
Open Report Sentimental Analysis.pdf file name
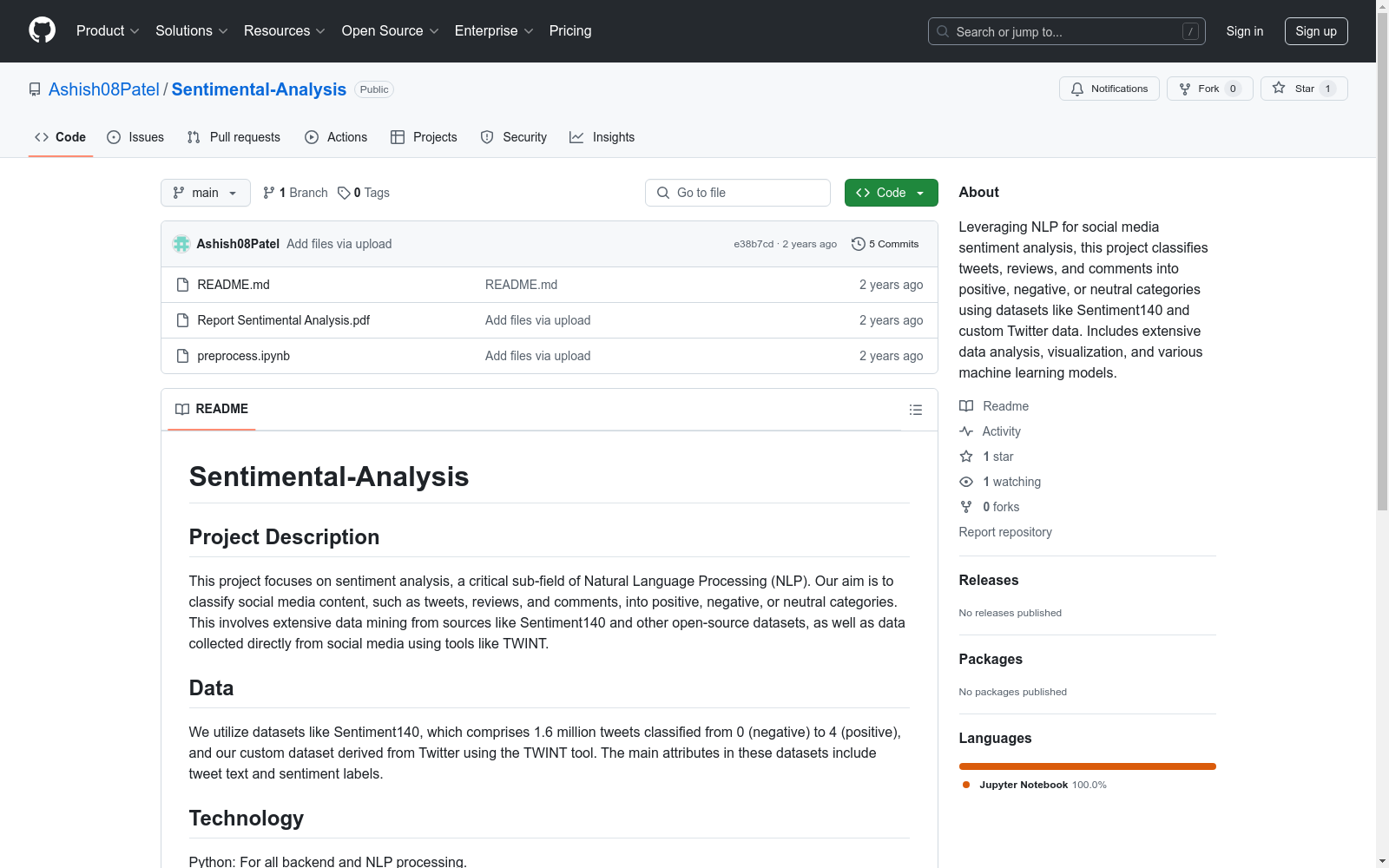[x=284, y=320]
